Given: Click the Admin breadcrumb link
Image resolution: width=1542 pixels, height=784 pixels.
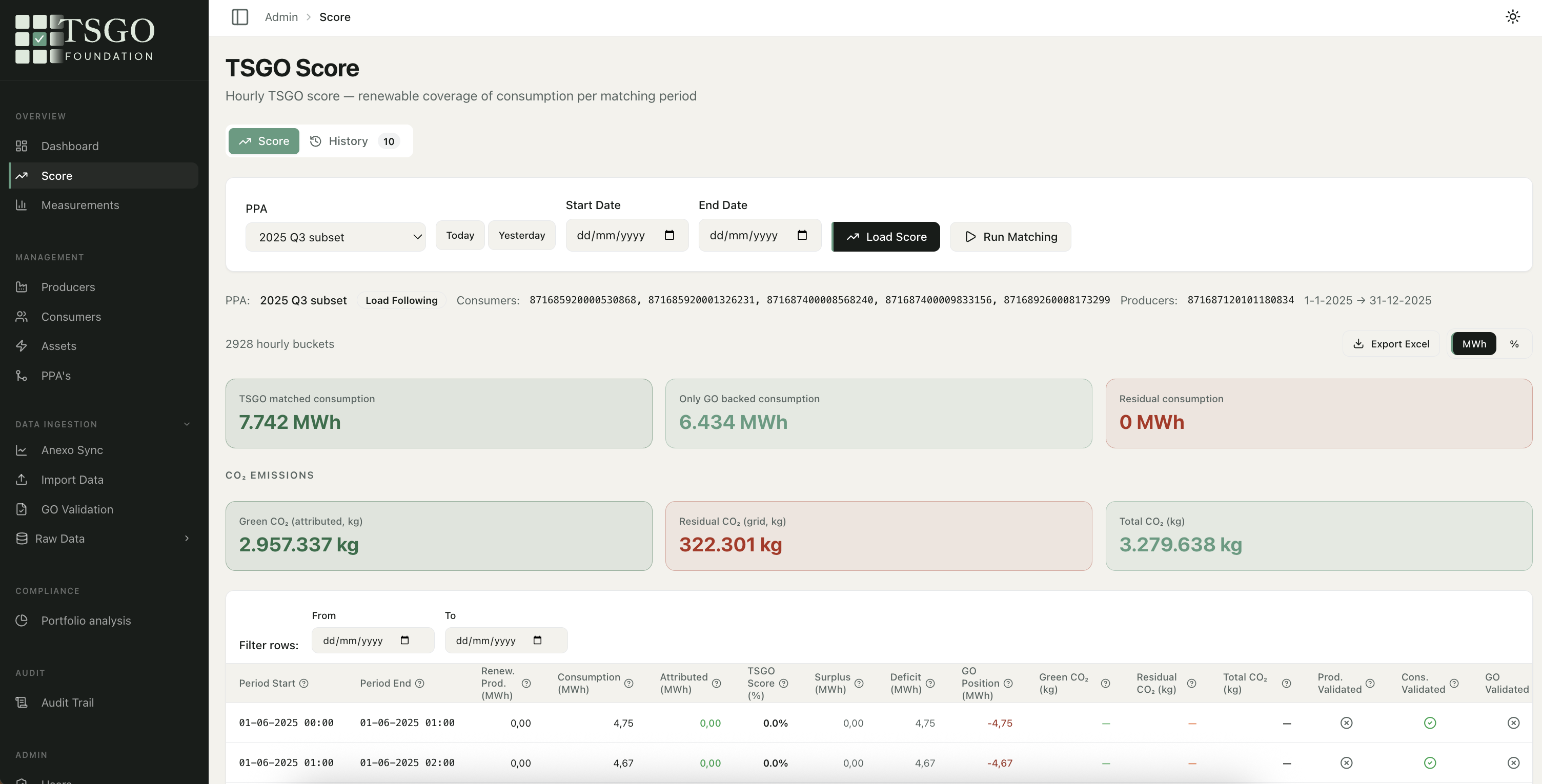Looking at the screenshot, I should [x=281, y=17].
